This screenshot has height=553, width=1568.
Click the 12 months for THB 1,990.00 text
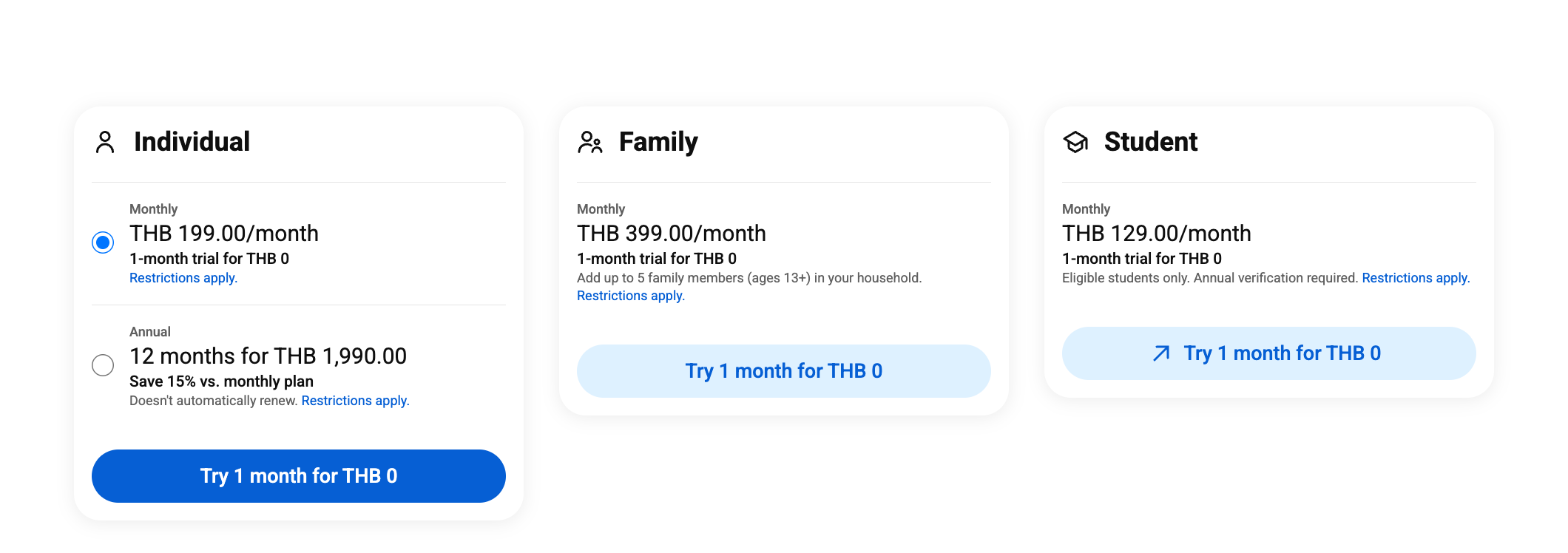tap(268, 356)
